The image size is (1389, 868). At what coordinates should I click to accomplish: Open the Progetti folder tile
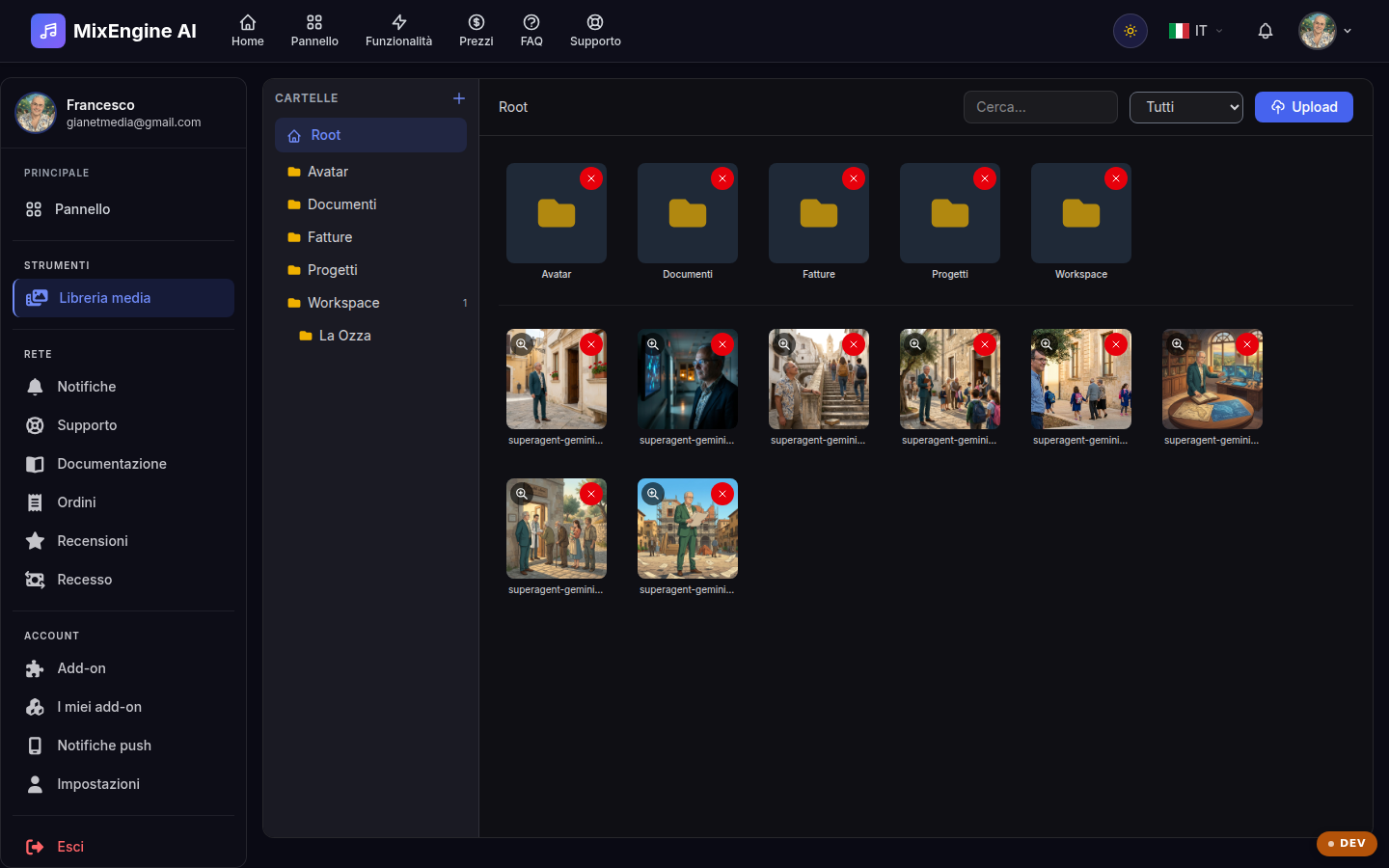(950, 213)
